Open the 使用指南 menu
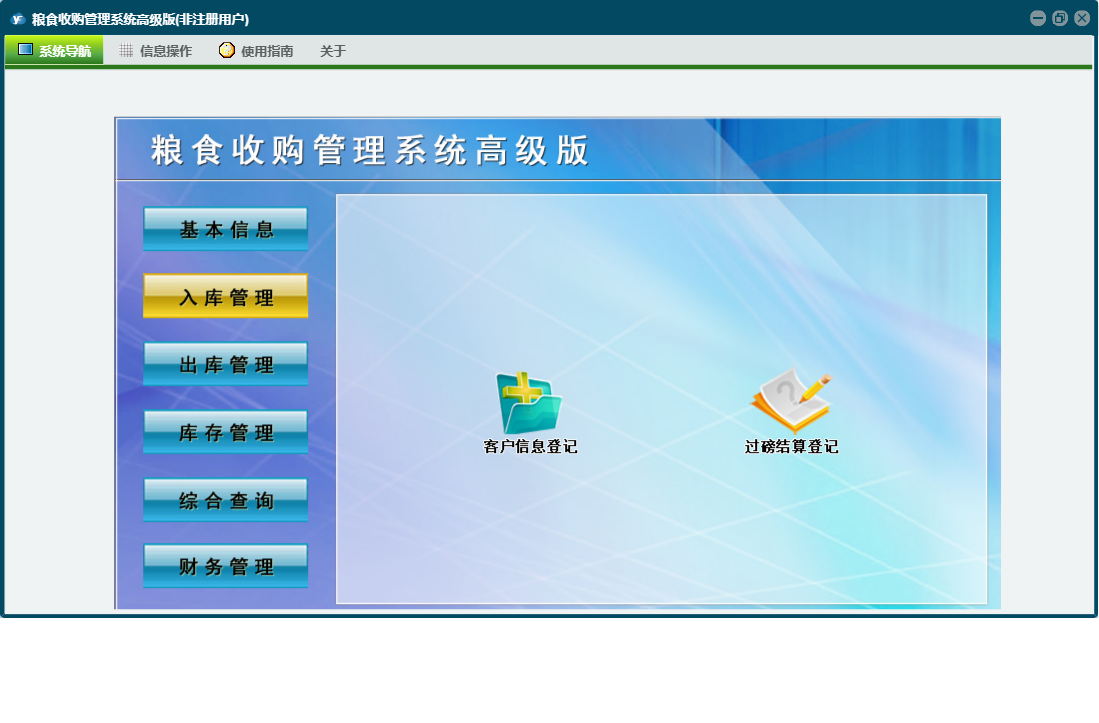1099x723 pixels. (257, 50)
